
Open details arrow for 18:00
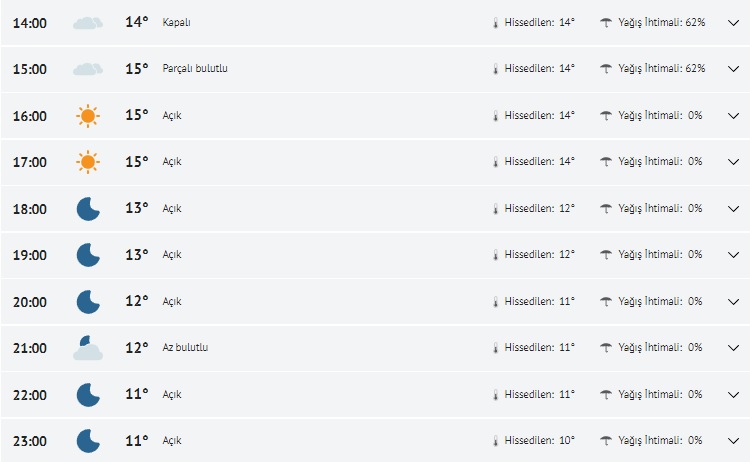pyautogui.click(x=733, y=208)
